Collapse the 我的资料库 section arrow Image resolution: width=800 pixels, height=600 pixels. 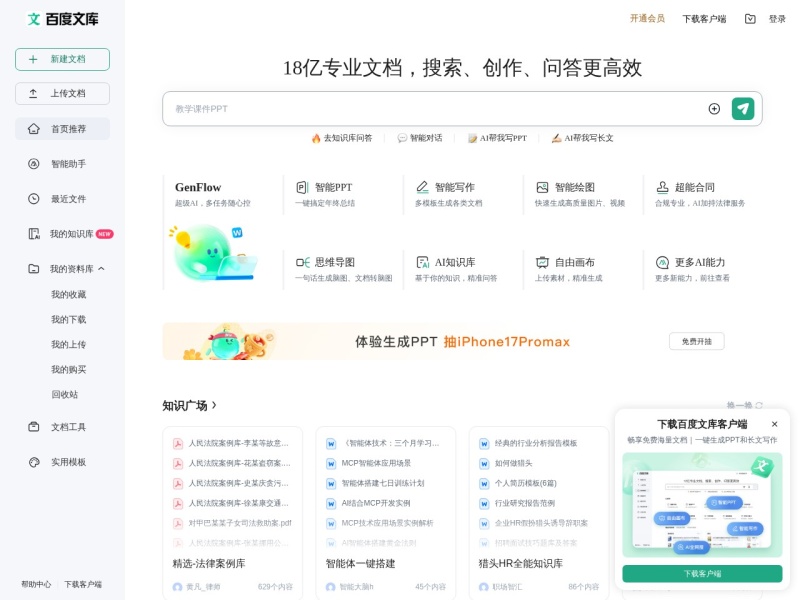[x=101, y=269]
